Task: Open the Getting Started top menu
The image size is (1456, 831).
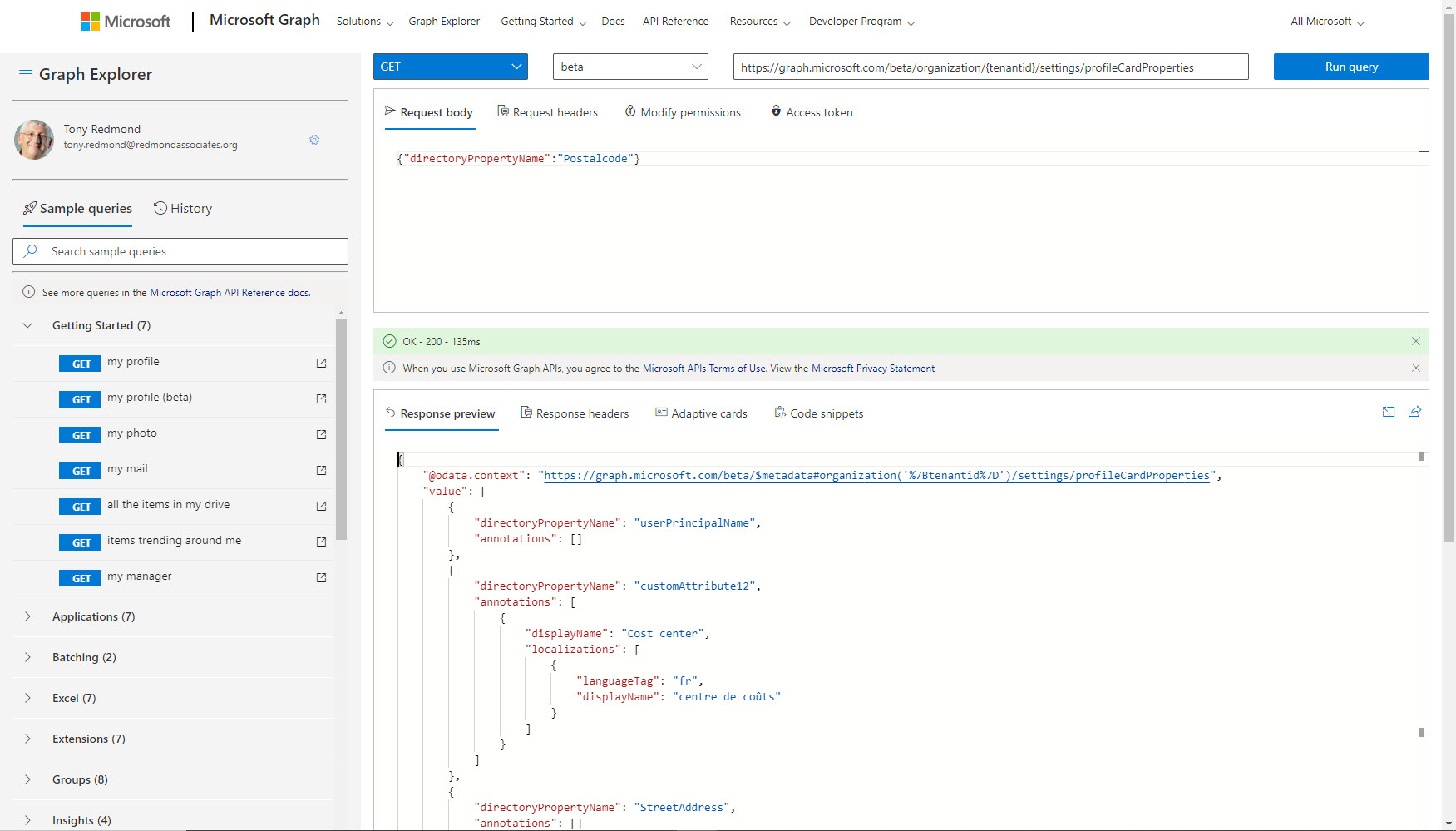Action: [543, 22]
